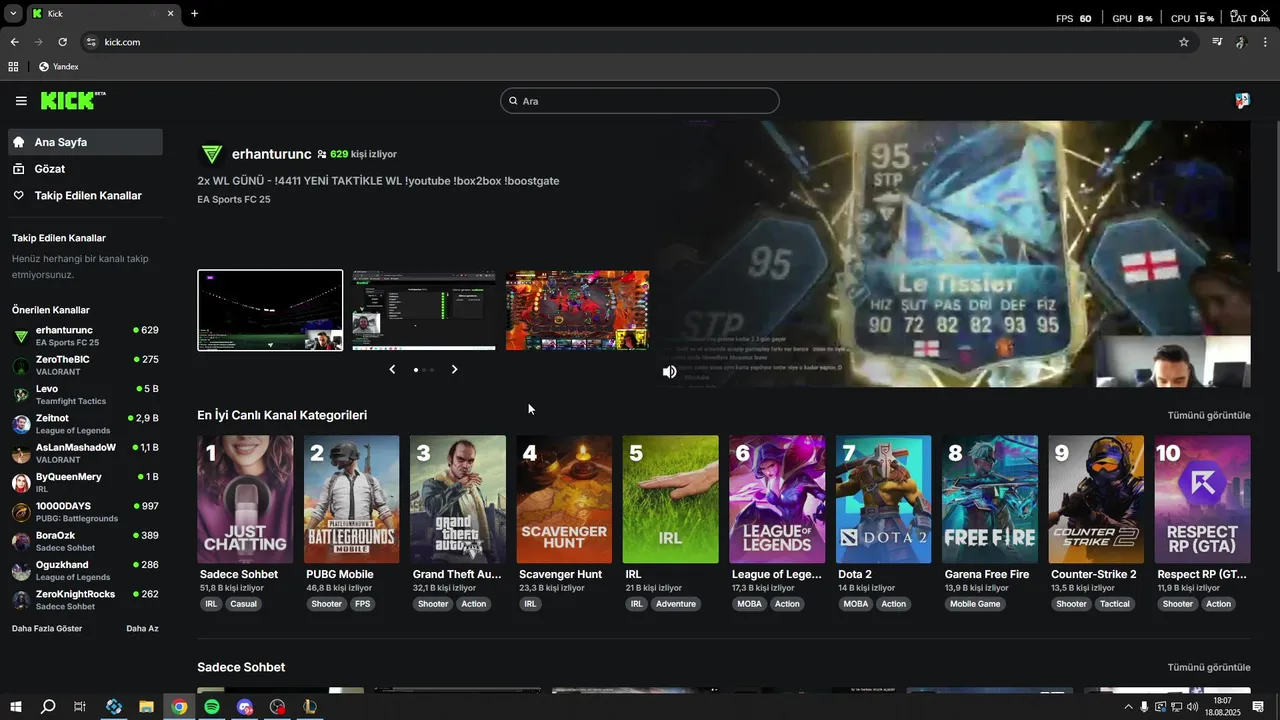Open the user avatar menu on Kick
1280x720 pixels.
click(x=1242, y=101)
